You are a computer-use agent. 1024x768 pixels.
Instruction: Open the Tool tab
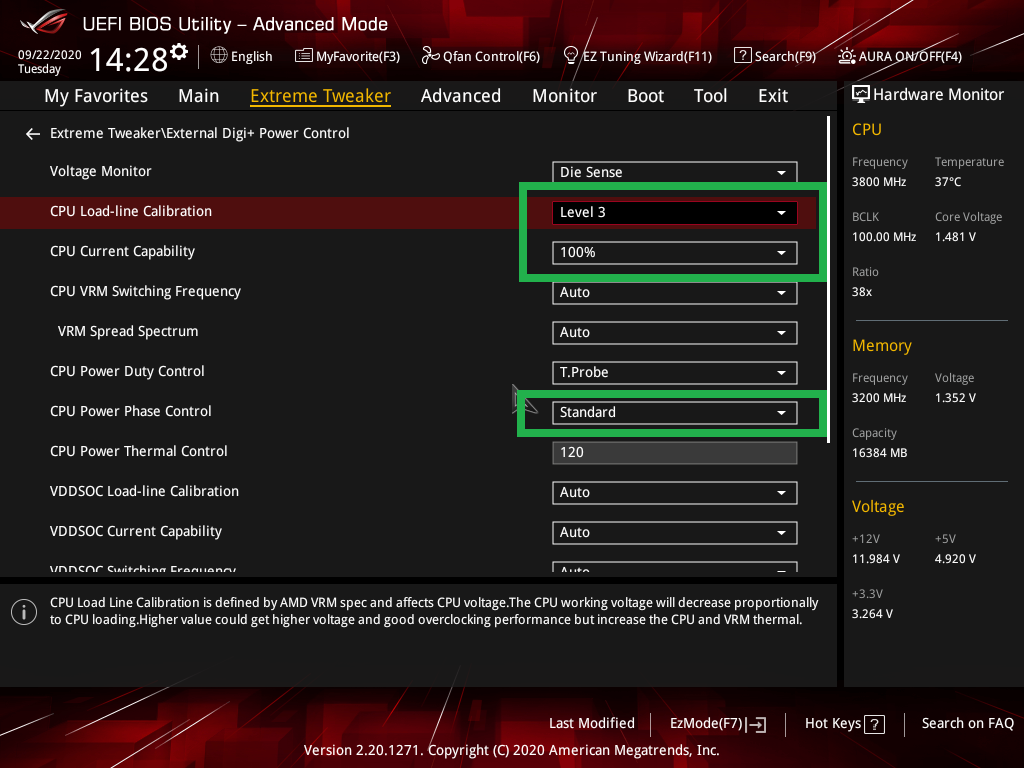point(710,96)
